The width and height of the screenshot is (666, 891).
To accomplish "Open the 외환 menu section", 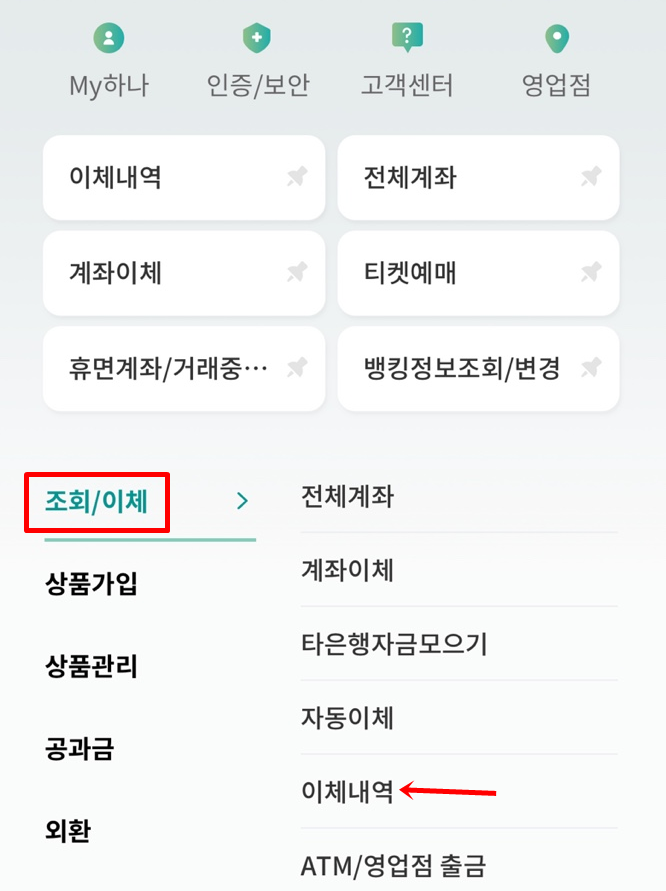I will click(64, 831).
